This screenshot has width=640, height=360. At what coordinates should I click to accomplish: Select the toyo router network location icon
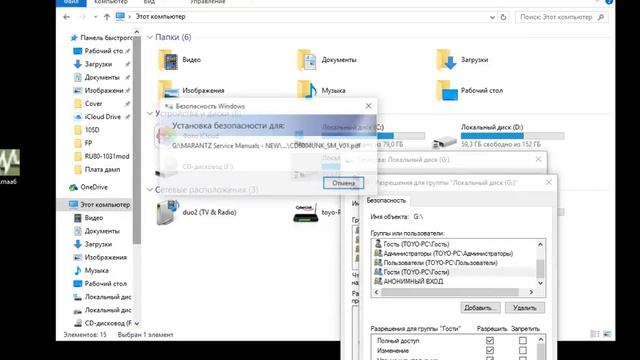click(306, 213)
